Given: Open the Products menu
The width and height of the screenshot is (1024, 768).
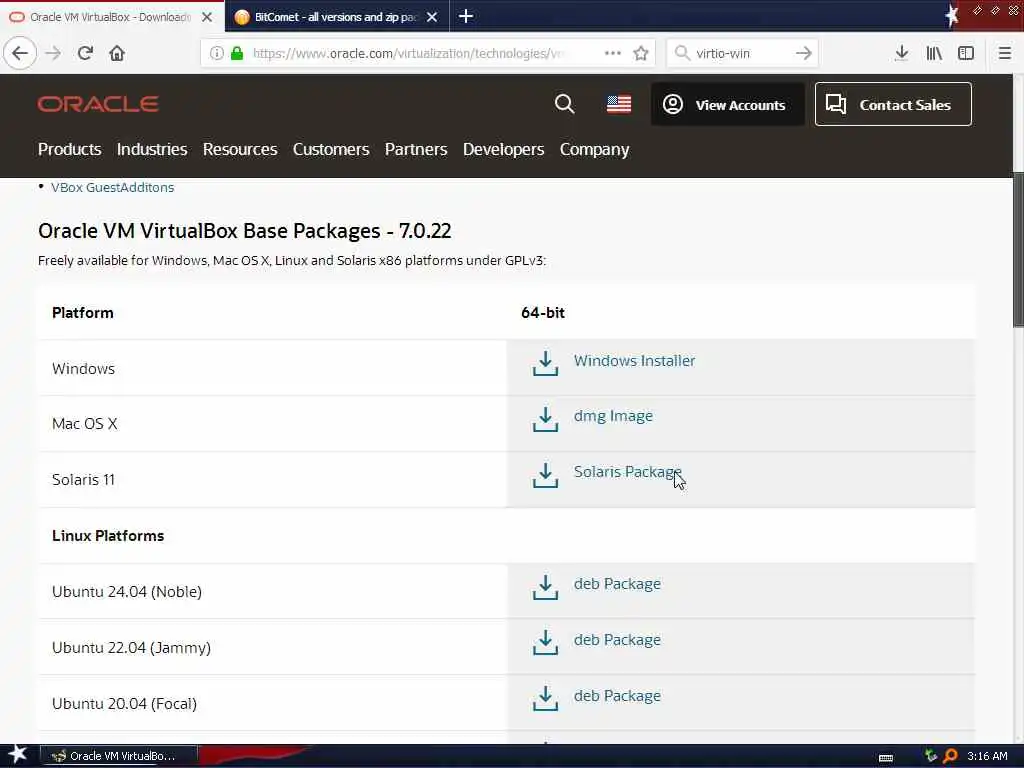Looking at the screenshot, I should (69, 150).
